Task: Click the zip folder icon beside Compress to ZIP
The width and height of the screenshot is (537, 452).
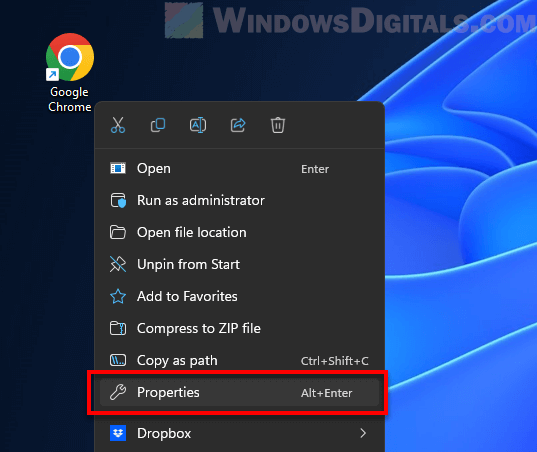Action: [x=118, y=328]
